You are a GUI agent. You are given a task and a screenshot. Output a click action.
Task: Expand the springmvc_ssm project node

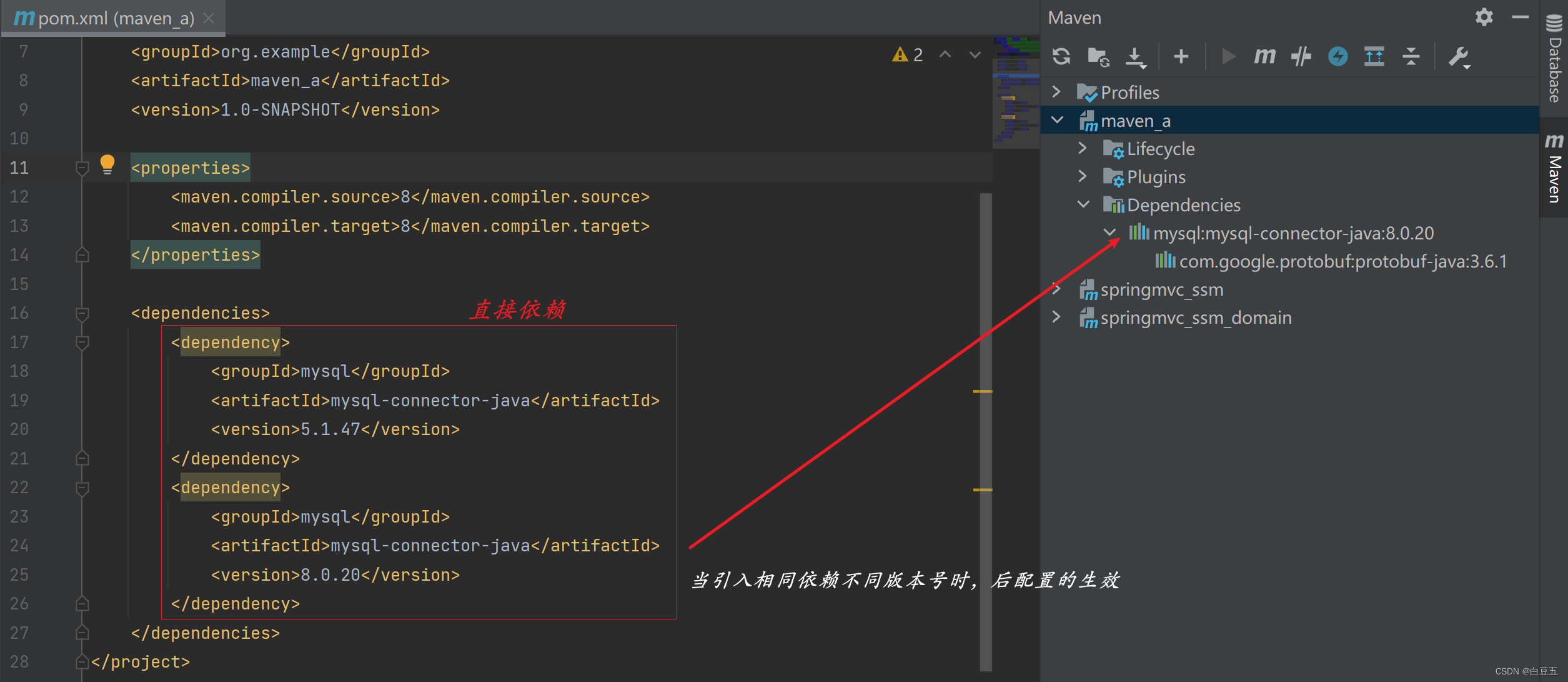[x=1056, y=289]
